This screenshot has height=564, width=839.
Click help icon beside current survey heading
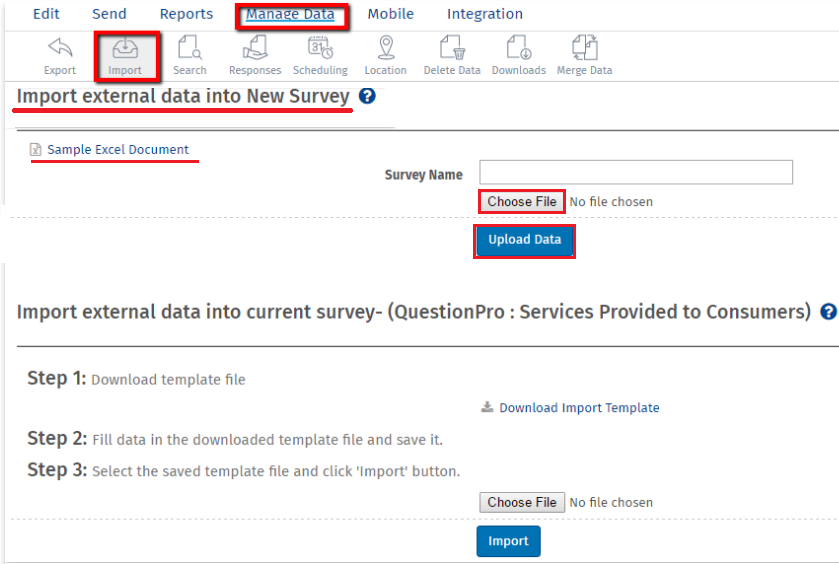coord(829,311)
